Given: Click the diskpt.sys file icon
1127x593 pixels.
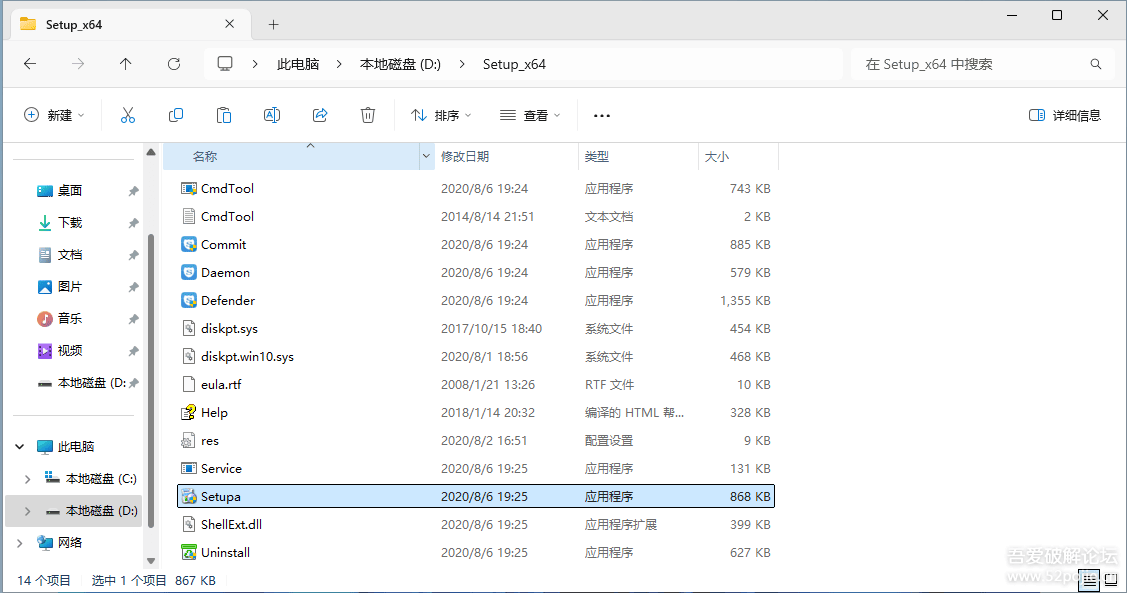Looking at the screenshot, I should click(x=188, y=328).
